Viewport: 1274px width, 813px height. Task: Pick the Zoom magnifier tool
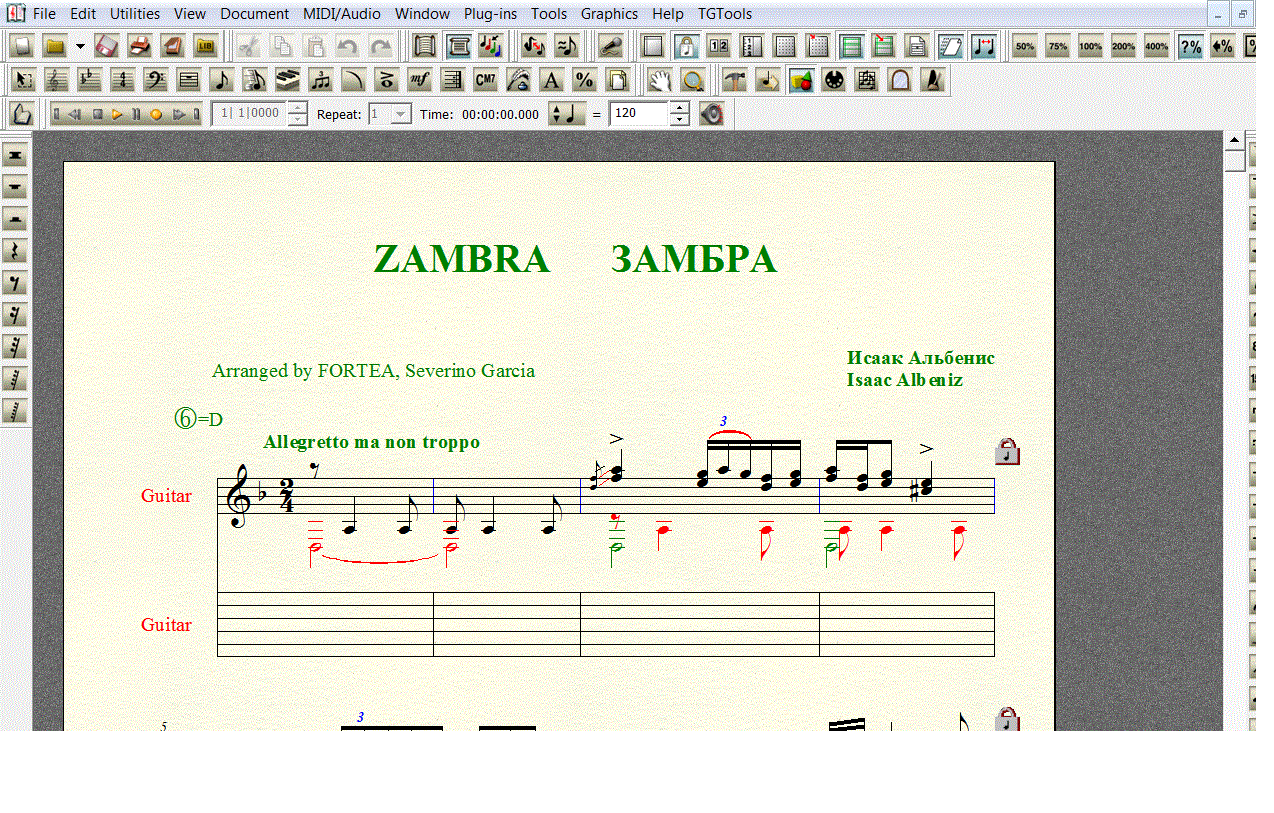692,80
